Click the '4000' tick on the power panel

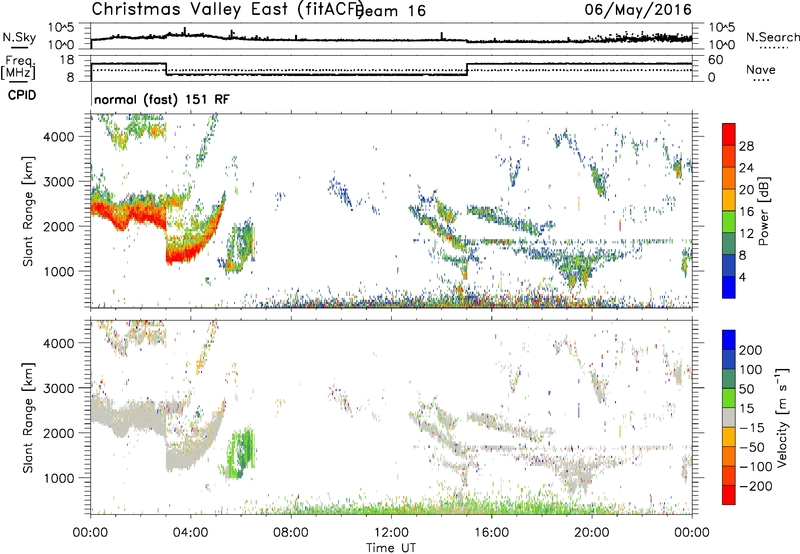tap(59, 137)
